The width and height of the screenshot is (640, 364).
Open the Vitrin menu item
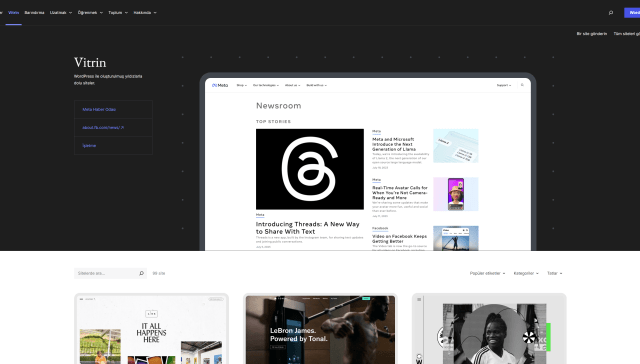(13, 13)
